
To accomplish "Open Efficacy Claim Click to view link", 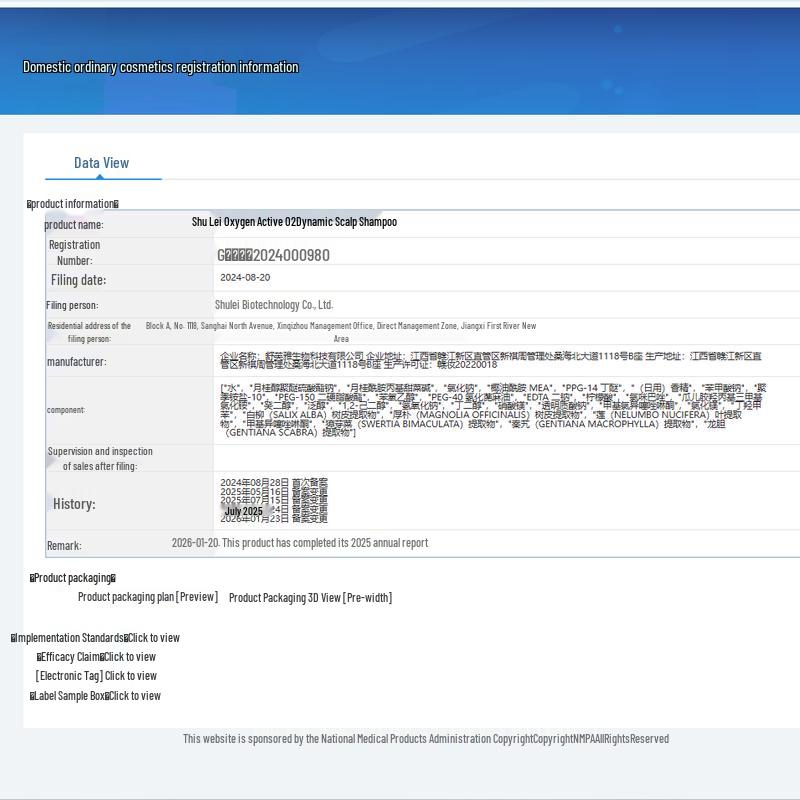I will tap(96, 657).
